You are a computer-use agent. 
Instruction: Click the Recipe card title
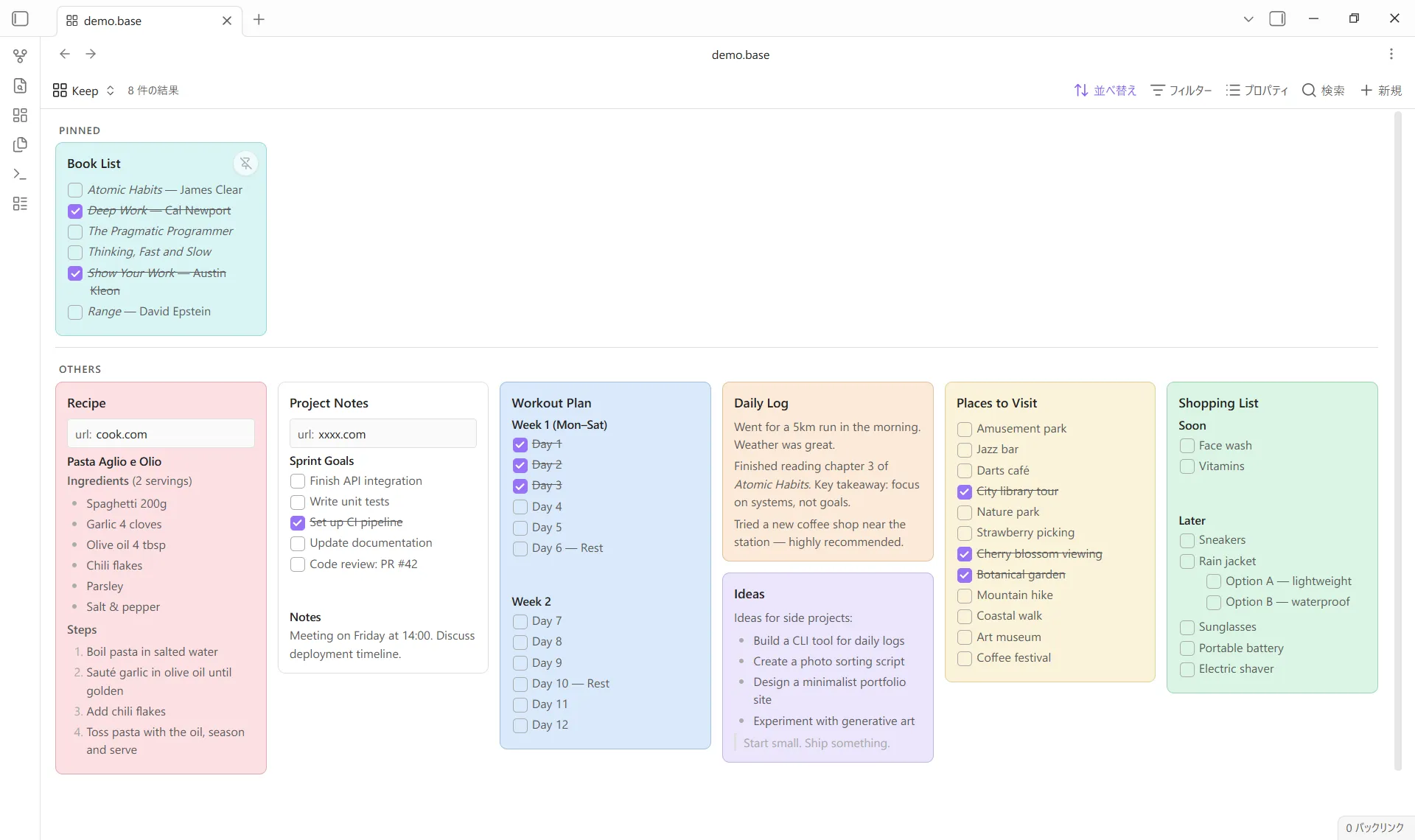tap(86, 403)
